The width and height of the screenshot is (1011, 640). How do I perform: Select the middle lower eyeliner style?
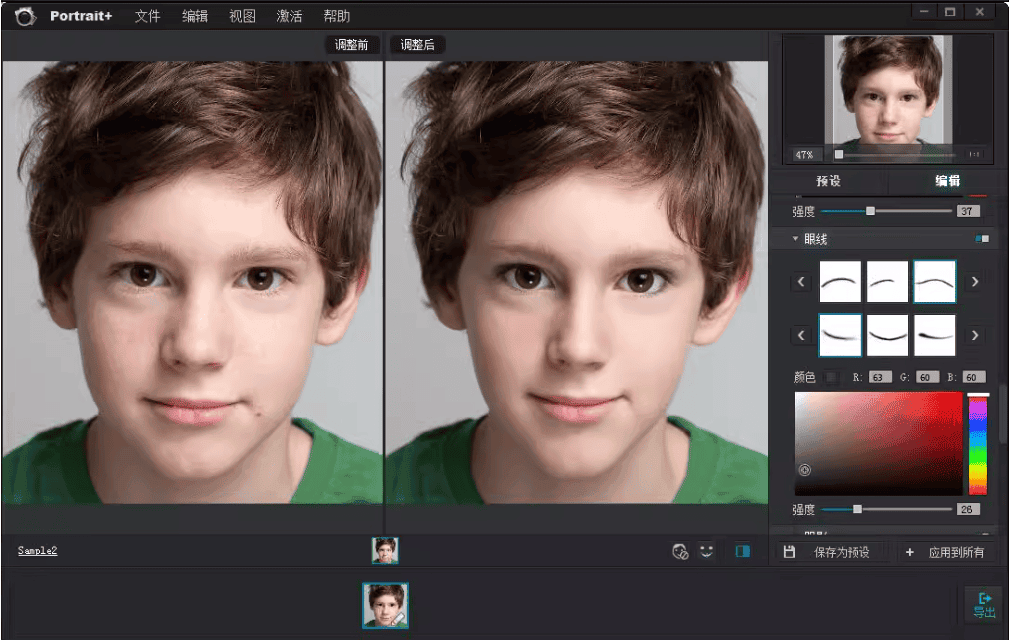[887, 335]
